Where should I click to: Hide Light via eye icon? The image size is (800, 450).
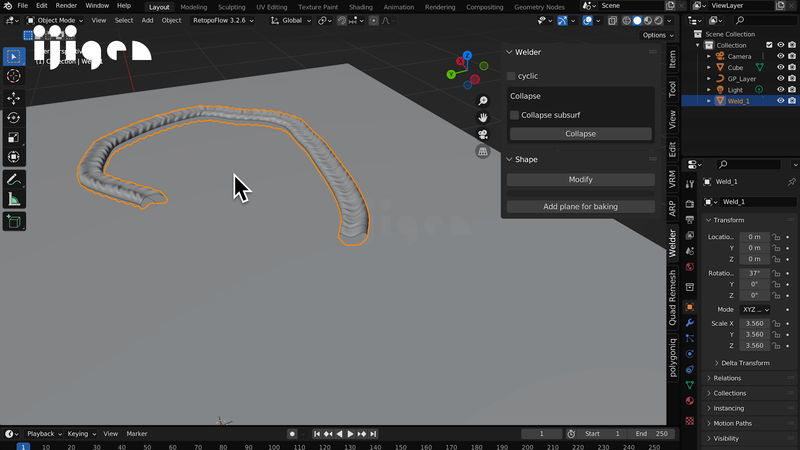pos(781,90)
